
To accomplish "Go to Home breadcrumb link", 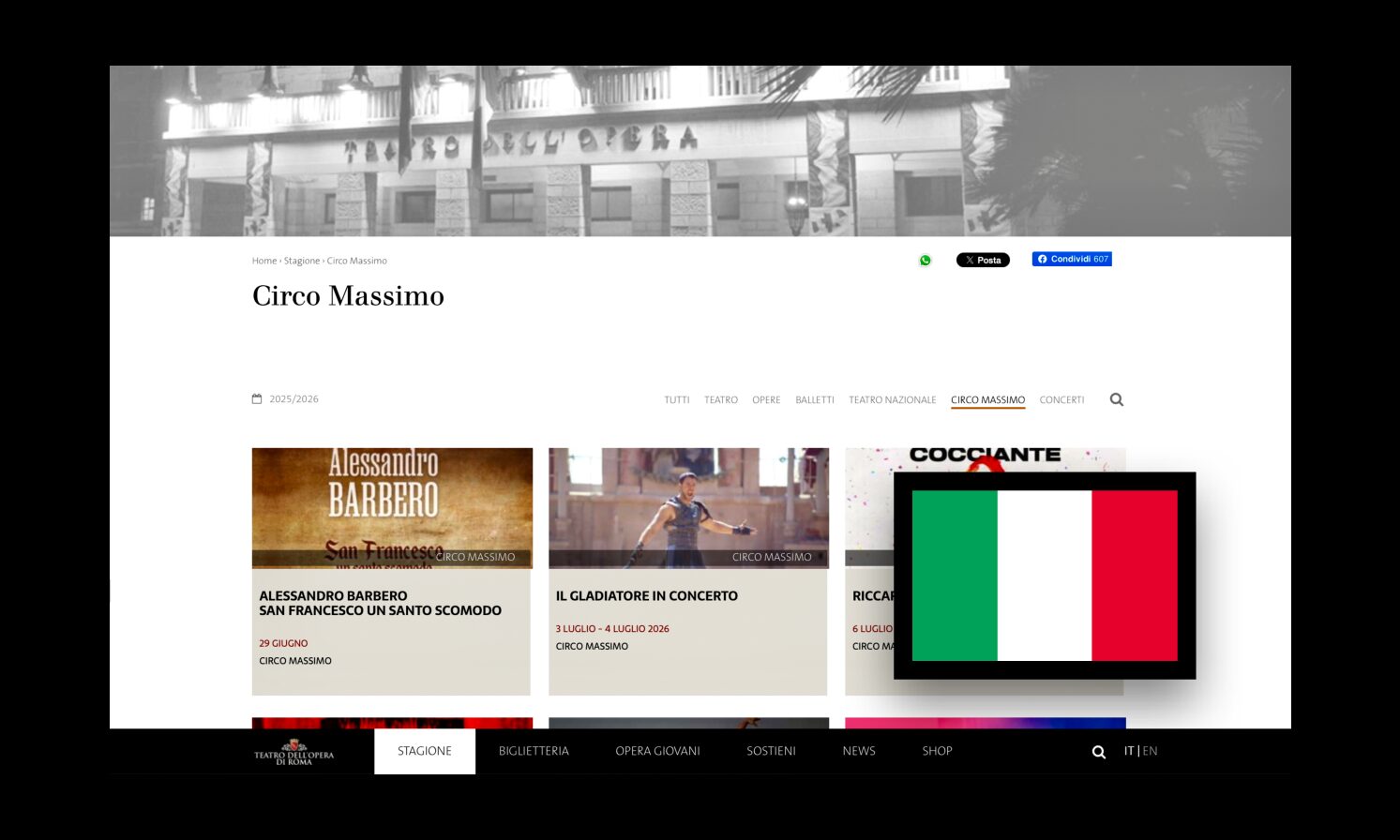I will tap(264, 261).
